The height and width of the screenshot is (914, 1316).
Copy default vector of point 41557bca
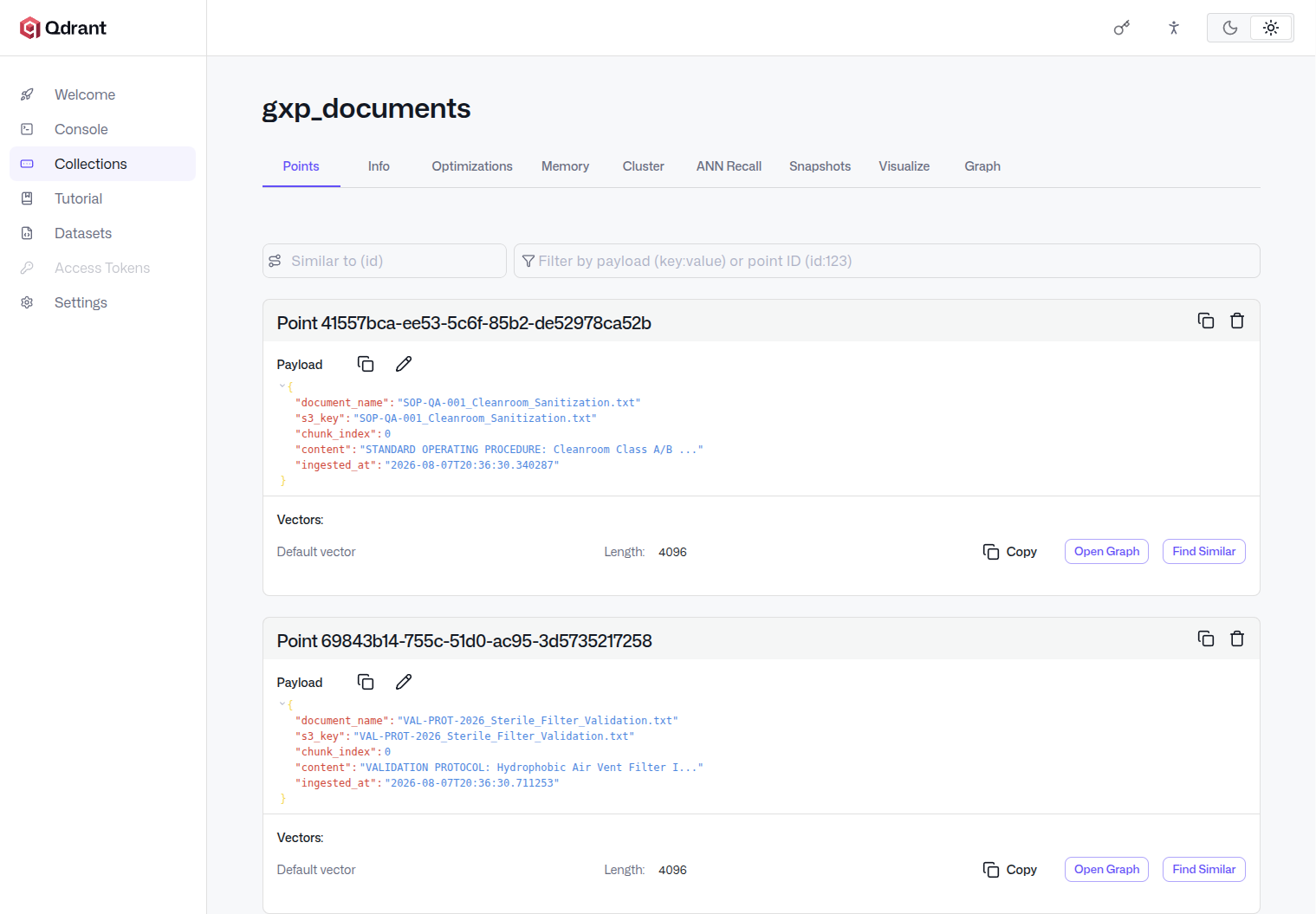1010,552
